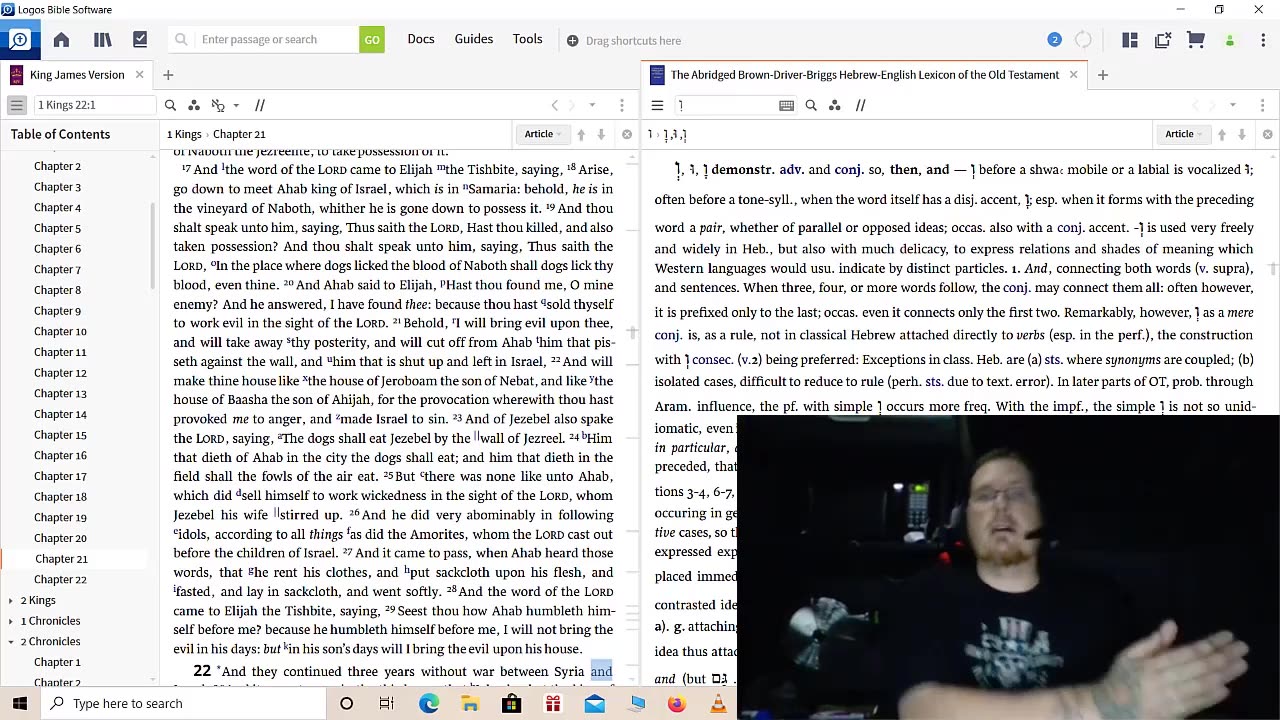
Task: Open the notifications badge showing 2
Action: click(x=1054, y=40)
